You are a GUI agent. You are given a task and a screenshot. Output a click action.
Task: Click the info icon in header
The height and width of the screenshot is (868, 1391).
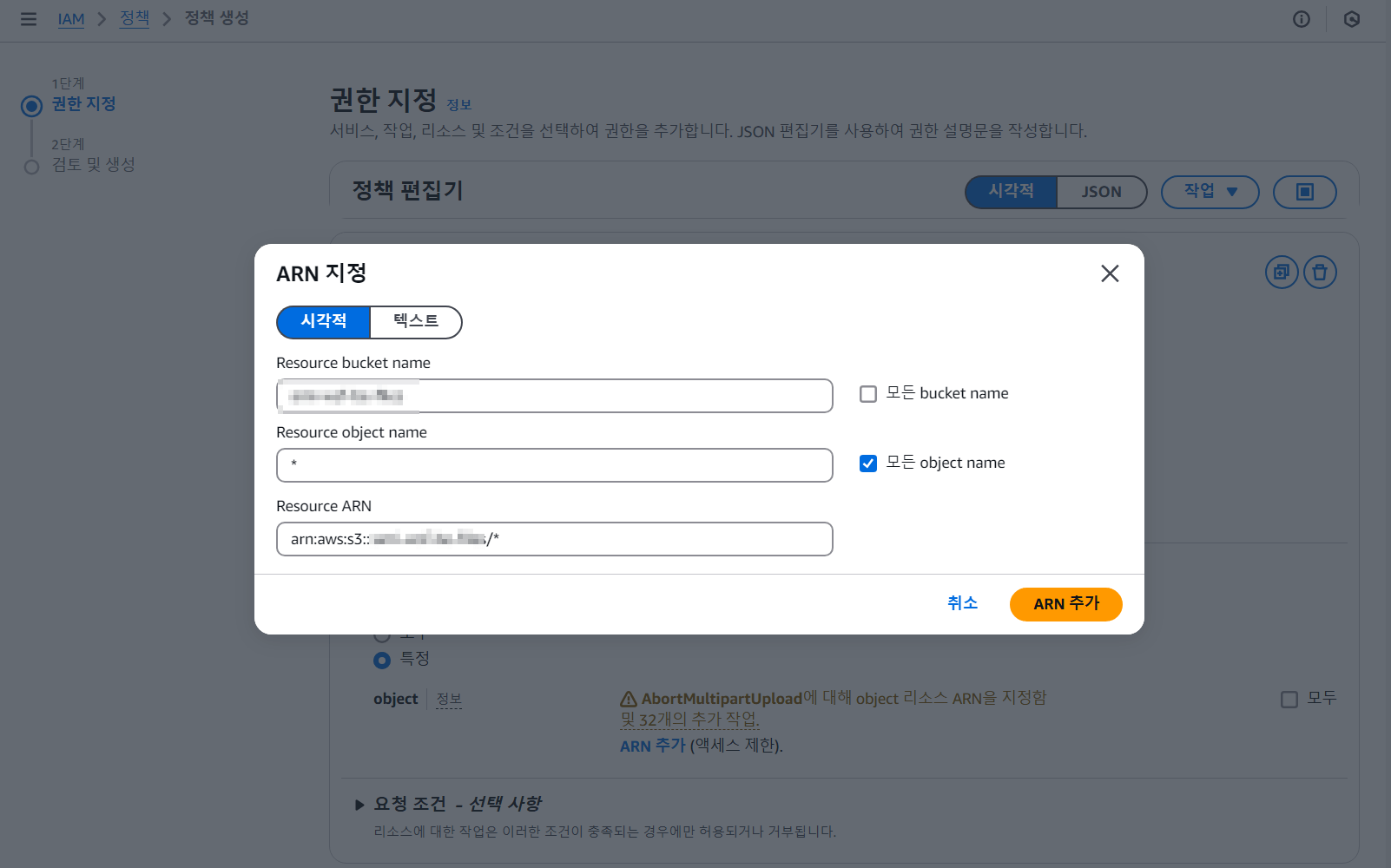click(1301, 19)
